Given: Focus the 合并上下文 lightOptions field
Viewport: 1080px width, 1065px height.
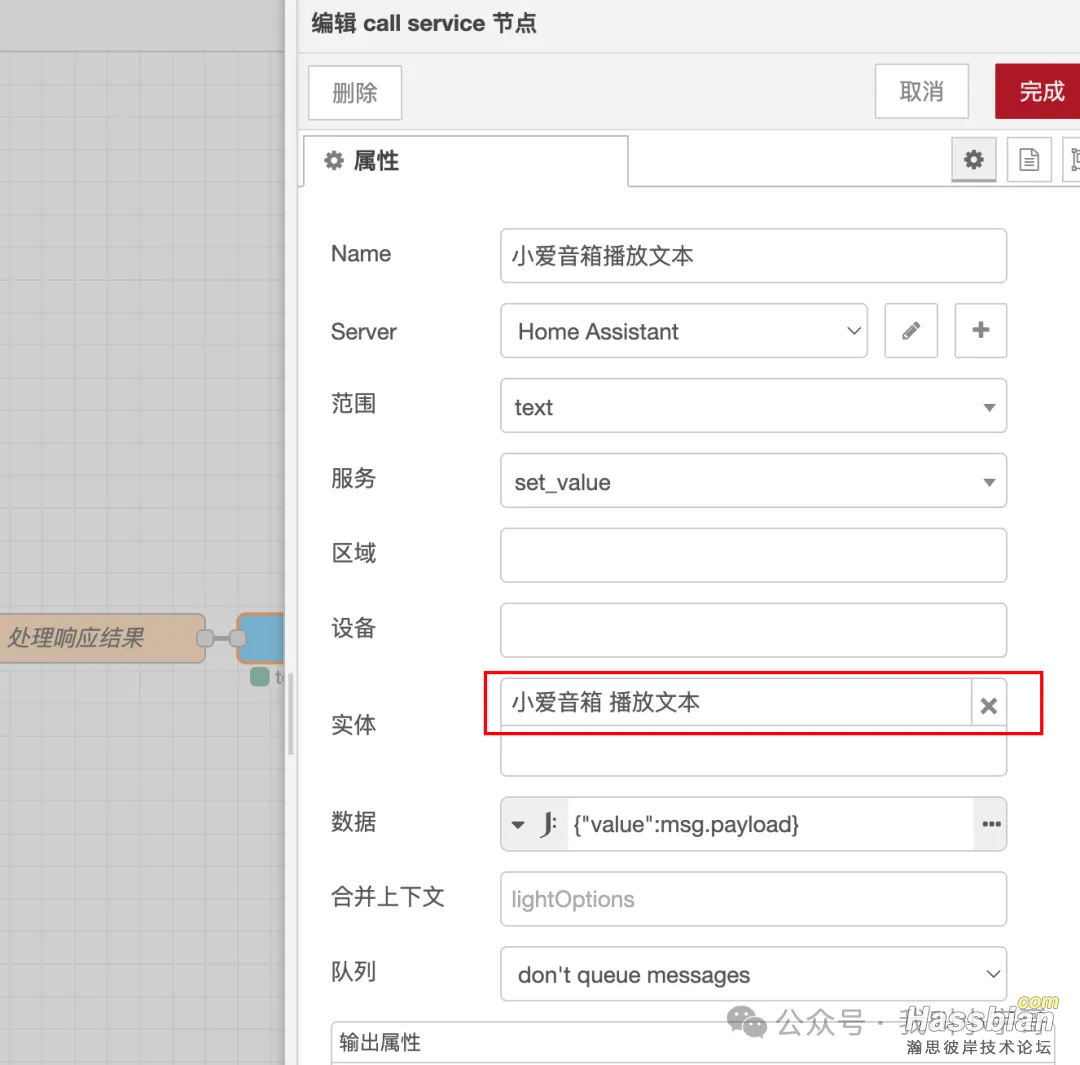Looking at the screenshot, I should (752, 899).
